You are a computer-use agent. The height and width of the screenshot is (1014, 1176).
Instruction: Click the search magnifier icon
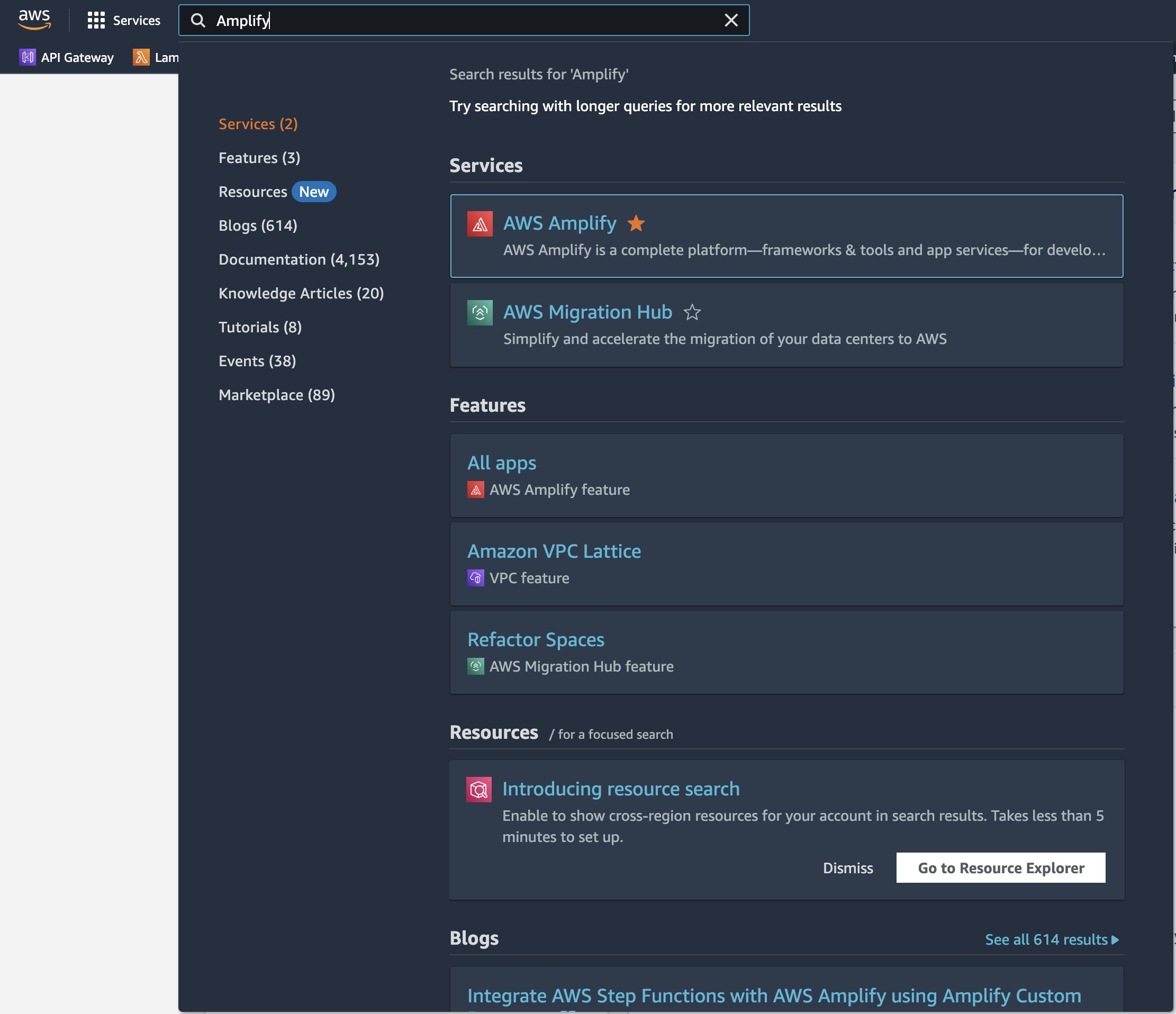pyautogui.click(x=198, y=21)
